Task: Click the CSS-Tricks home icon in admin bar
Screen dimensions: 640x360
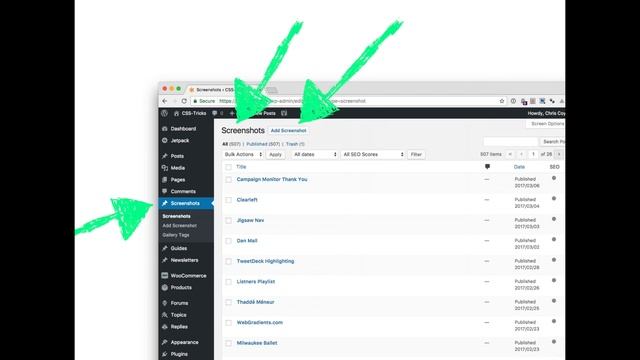Action: (176, 113)
